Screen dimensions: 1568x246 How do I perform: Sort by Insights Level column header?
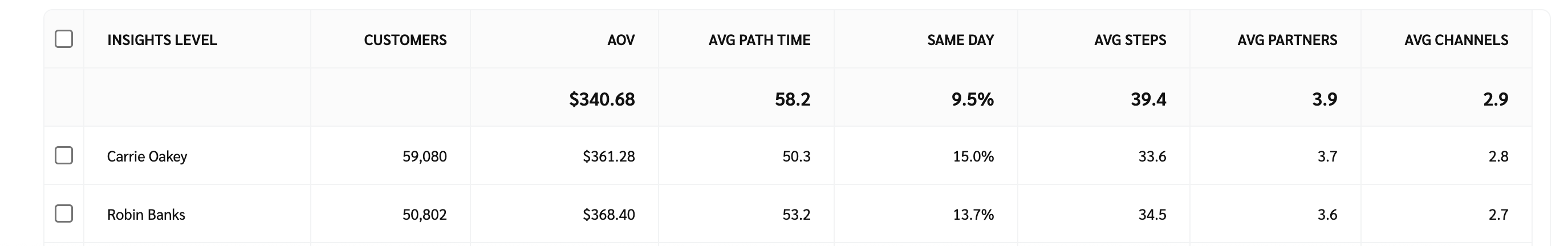click(162, 40)
